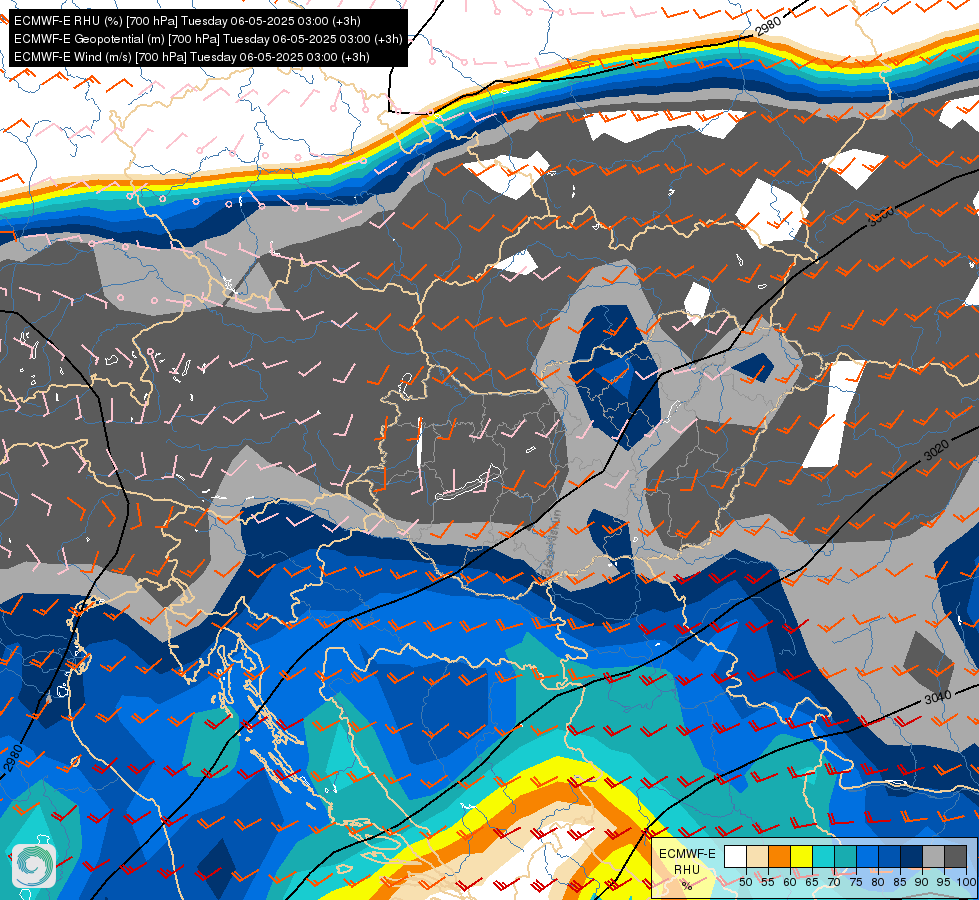This screenshot has width=979, height=900.
Task: Click the 2980 contour label near top edge
Action: point(768,26)
